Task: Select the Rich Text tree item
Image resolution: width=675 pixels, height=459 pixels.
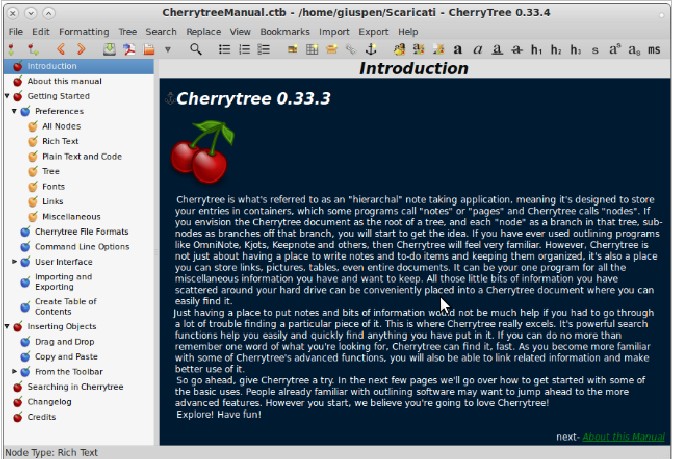Action: coord(60,141)
